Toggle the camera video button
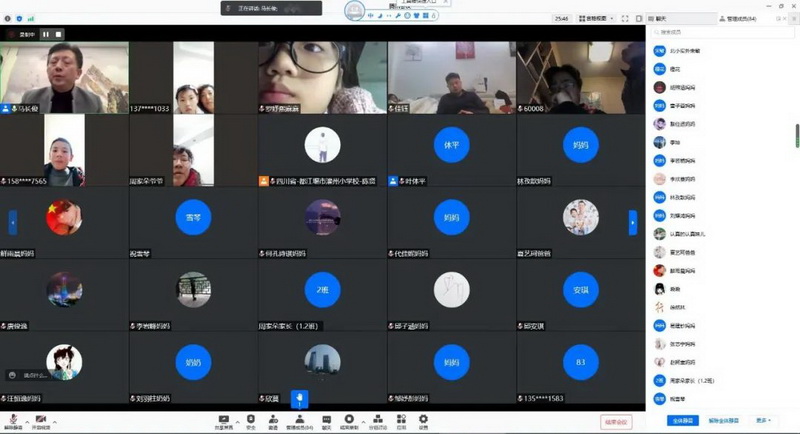800x434 pixels. pos(41,419)
